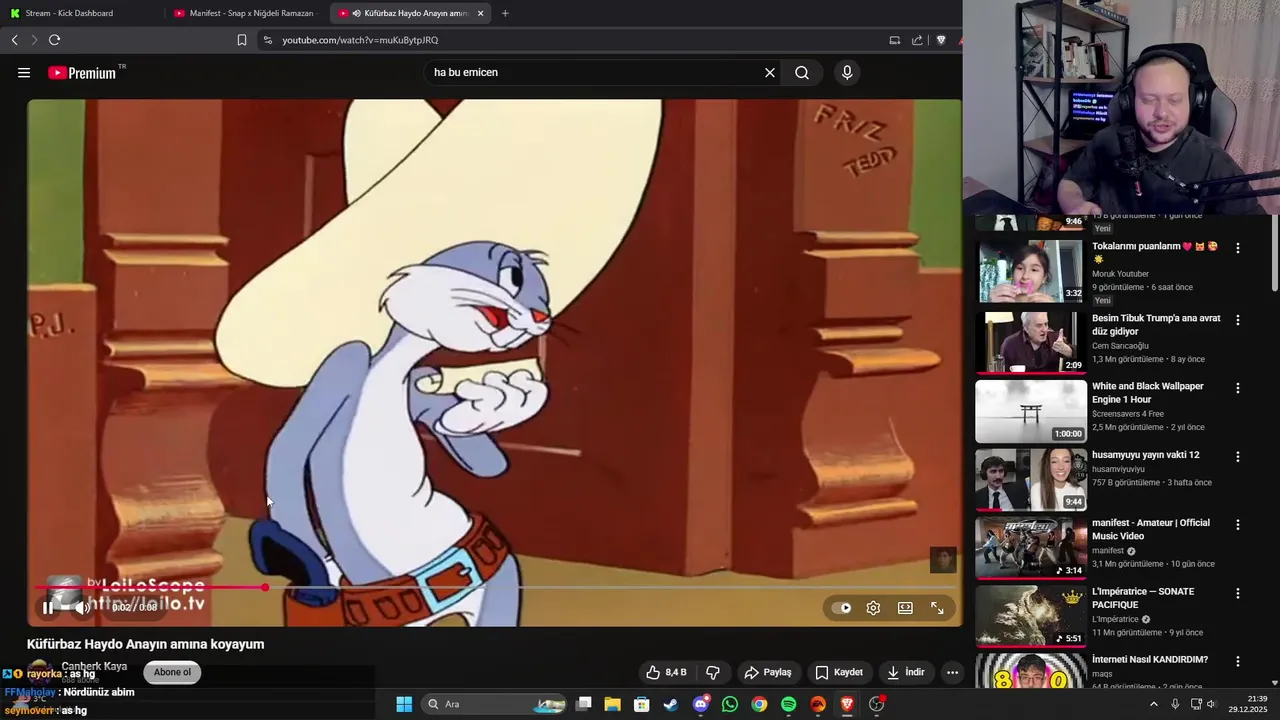
Task: Open Spotify from the taskbar
Action: coord(789,704)
